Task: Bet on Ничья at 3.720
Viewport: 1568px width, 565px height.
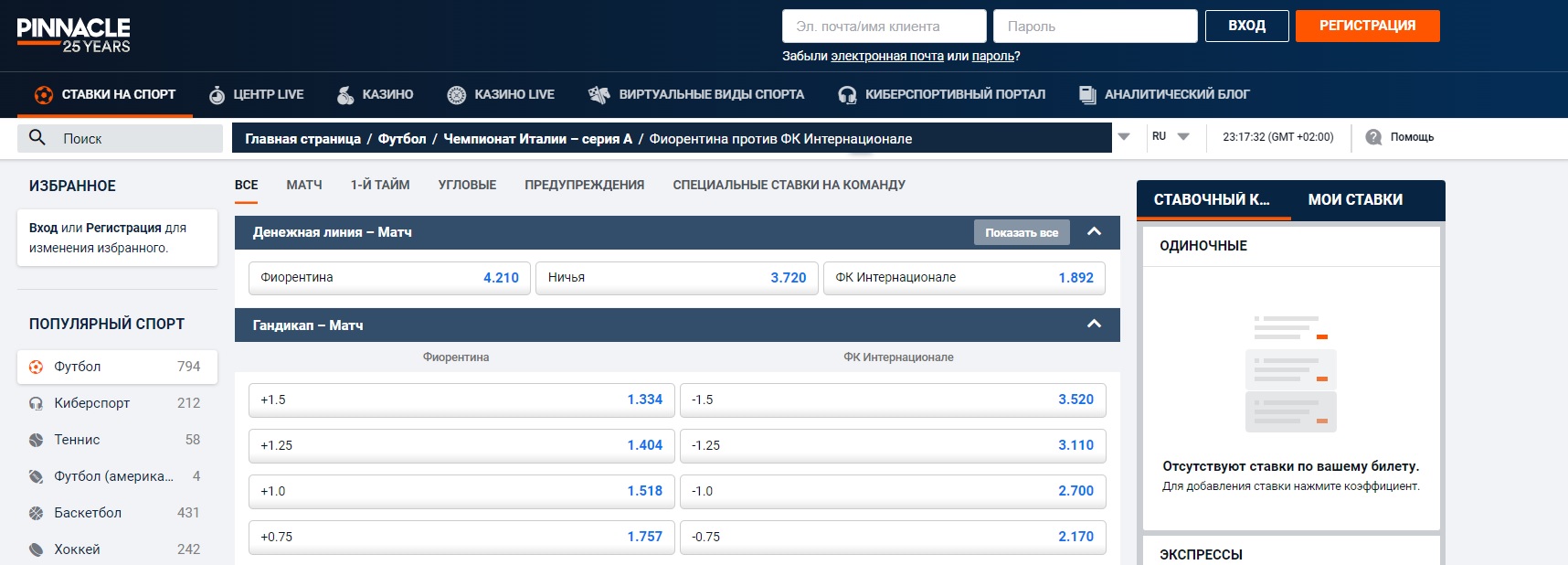Action: tap(677, 278)
